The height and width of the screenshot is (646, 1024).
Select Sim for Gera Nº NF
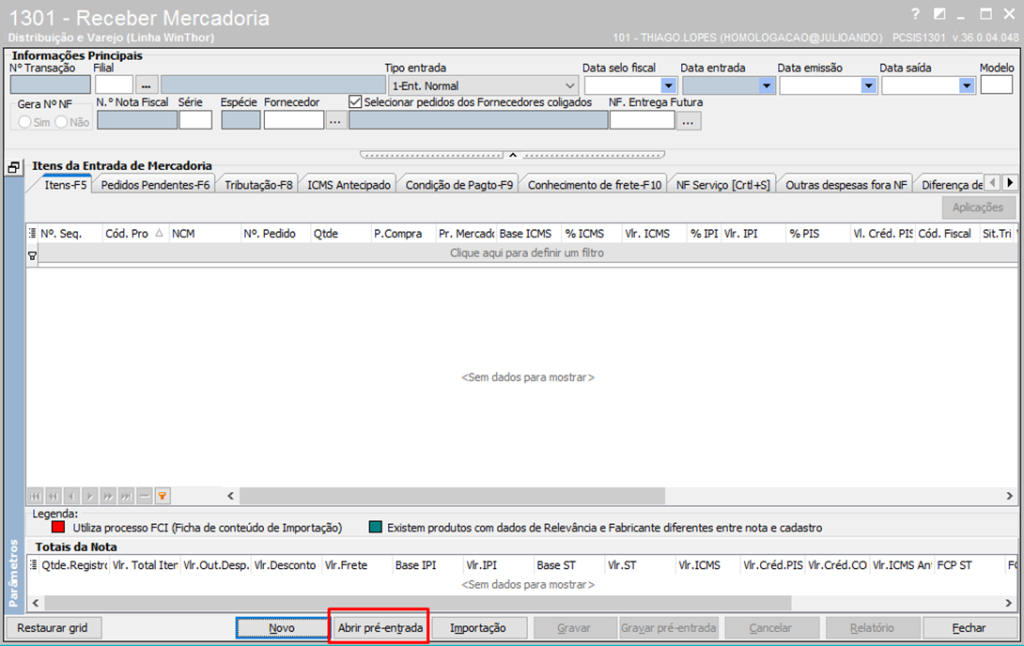(26, 122)
